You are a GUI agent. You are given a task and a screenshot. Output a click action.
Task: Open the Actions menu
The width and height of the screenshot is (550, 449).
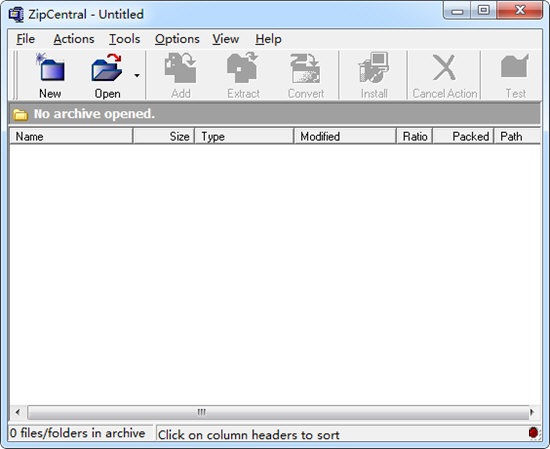pos(74,39)
